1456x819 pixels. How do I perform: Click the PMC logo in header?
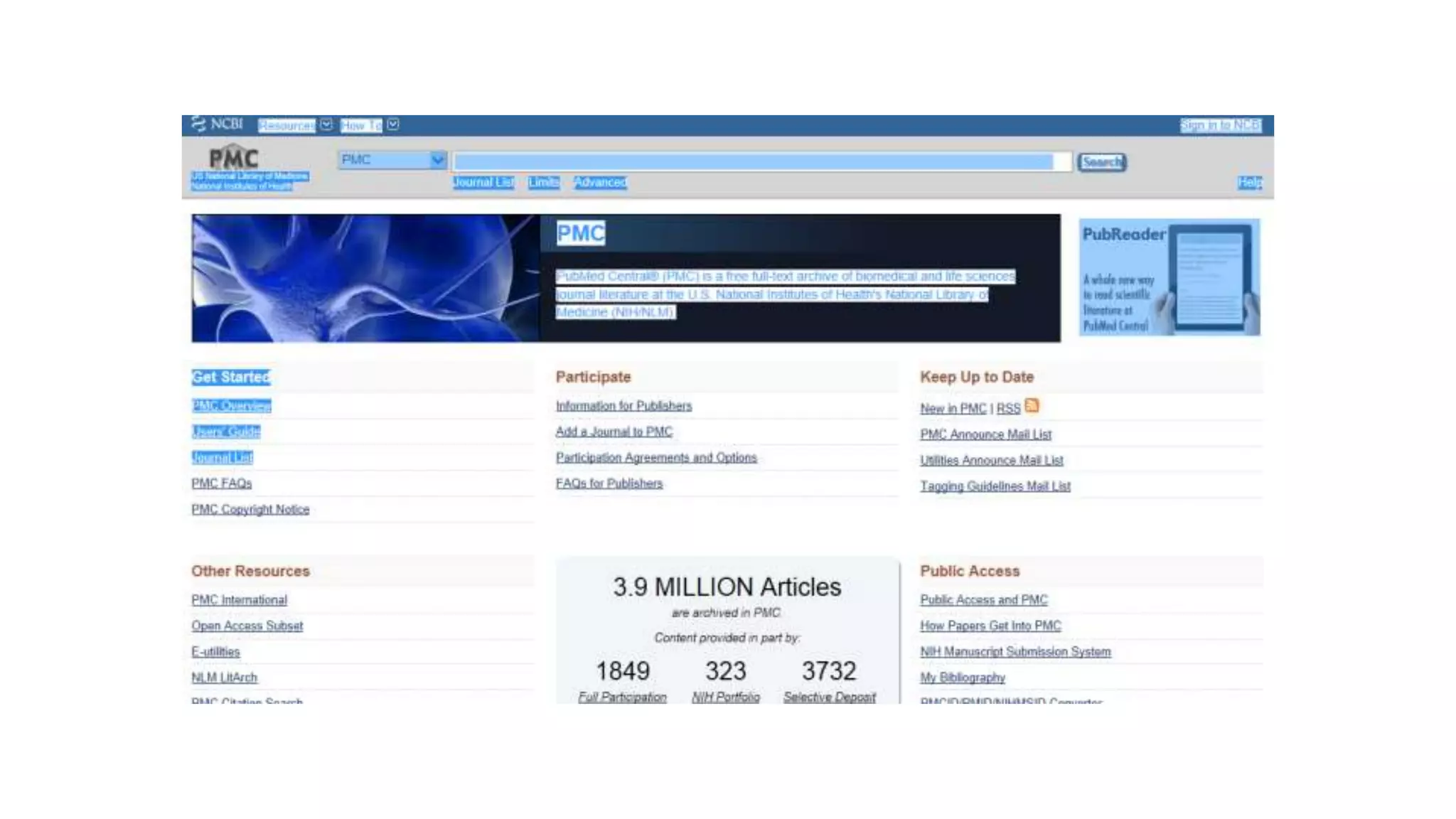coord(234,158)
